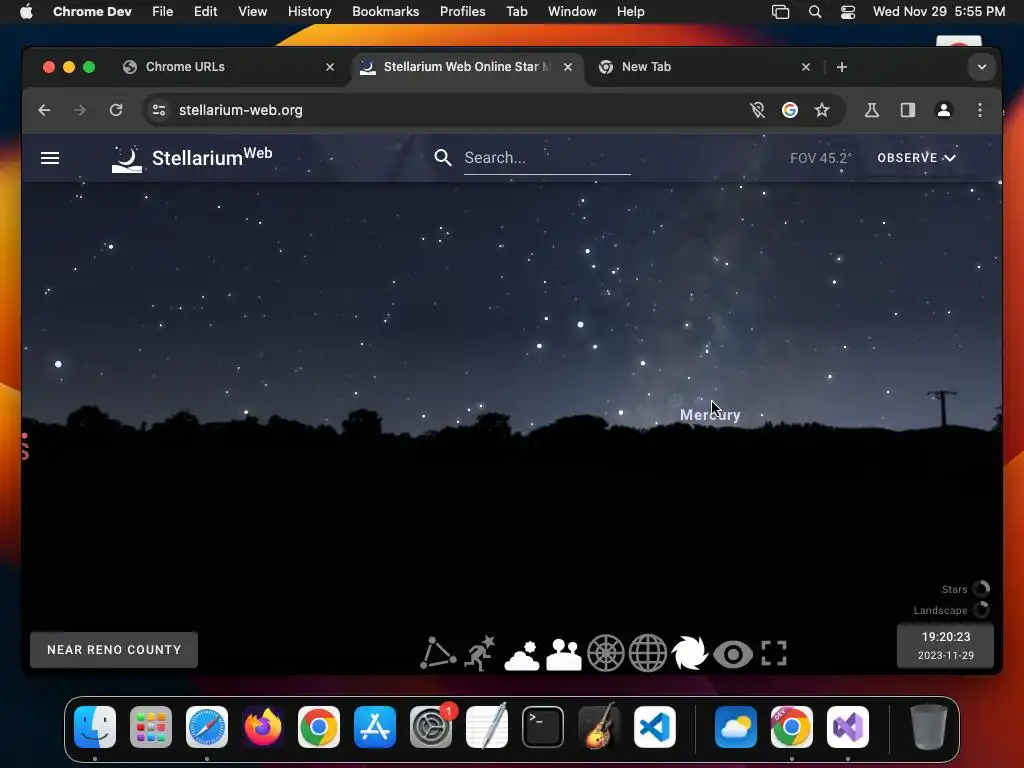Open Launchpad from the Dock
This screenshot has width=1024, height=768.
pyautogui.click(x=151, y=727)
